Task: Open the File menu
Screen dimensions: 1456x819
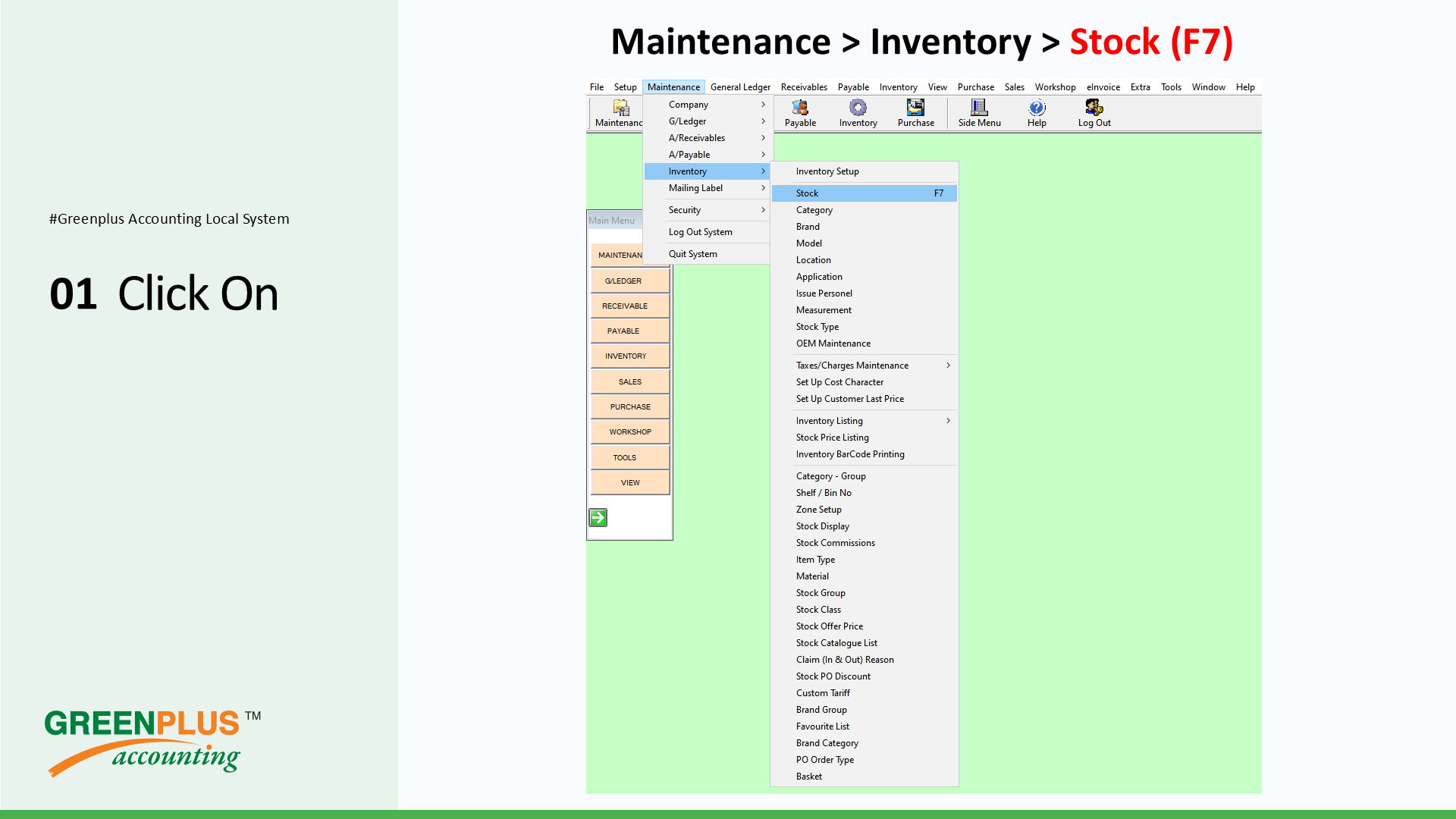Action: (597, 87)
